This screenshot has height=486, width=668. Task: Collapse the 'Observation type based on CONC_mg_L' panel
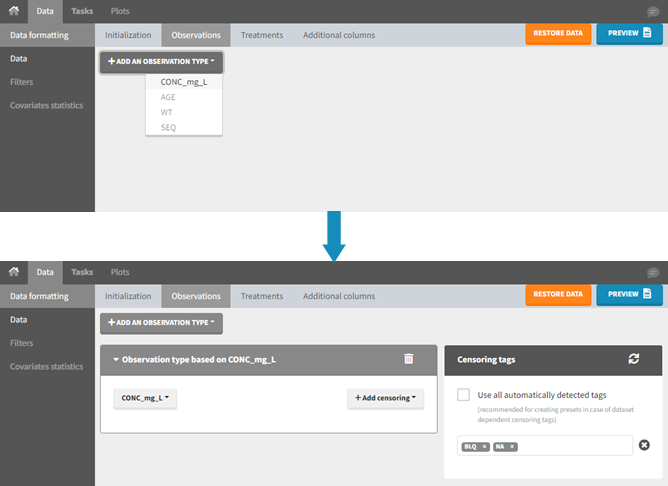[x=116, y=359]
